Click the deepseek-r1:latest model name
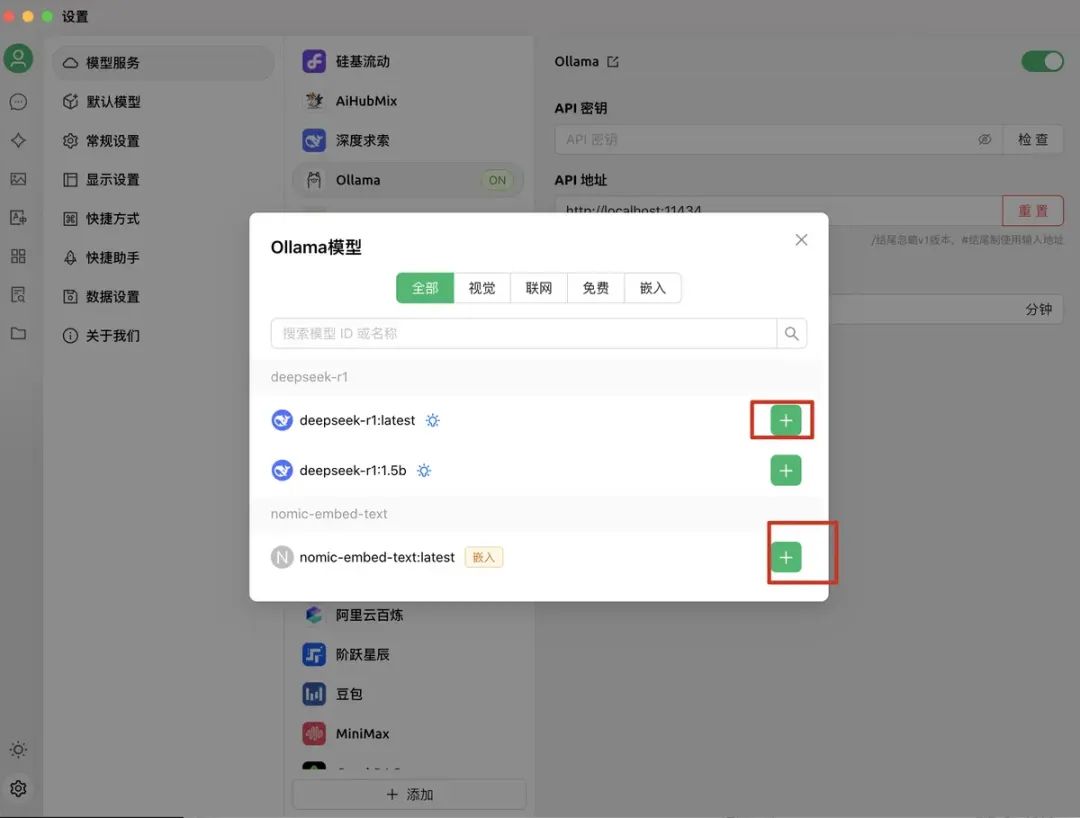Viewport: 1080px width, 818px height. [357, 420]
